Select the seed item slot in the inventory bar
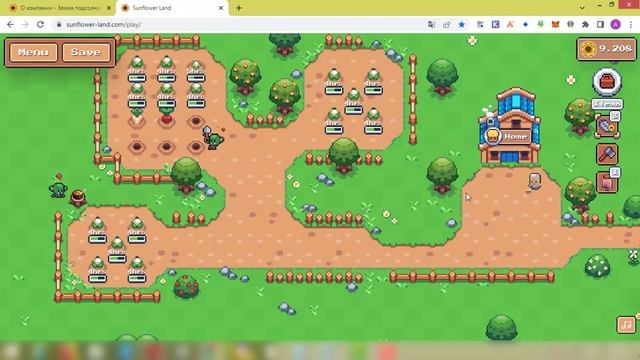 607,127
